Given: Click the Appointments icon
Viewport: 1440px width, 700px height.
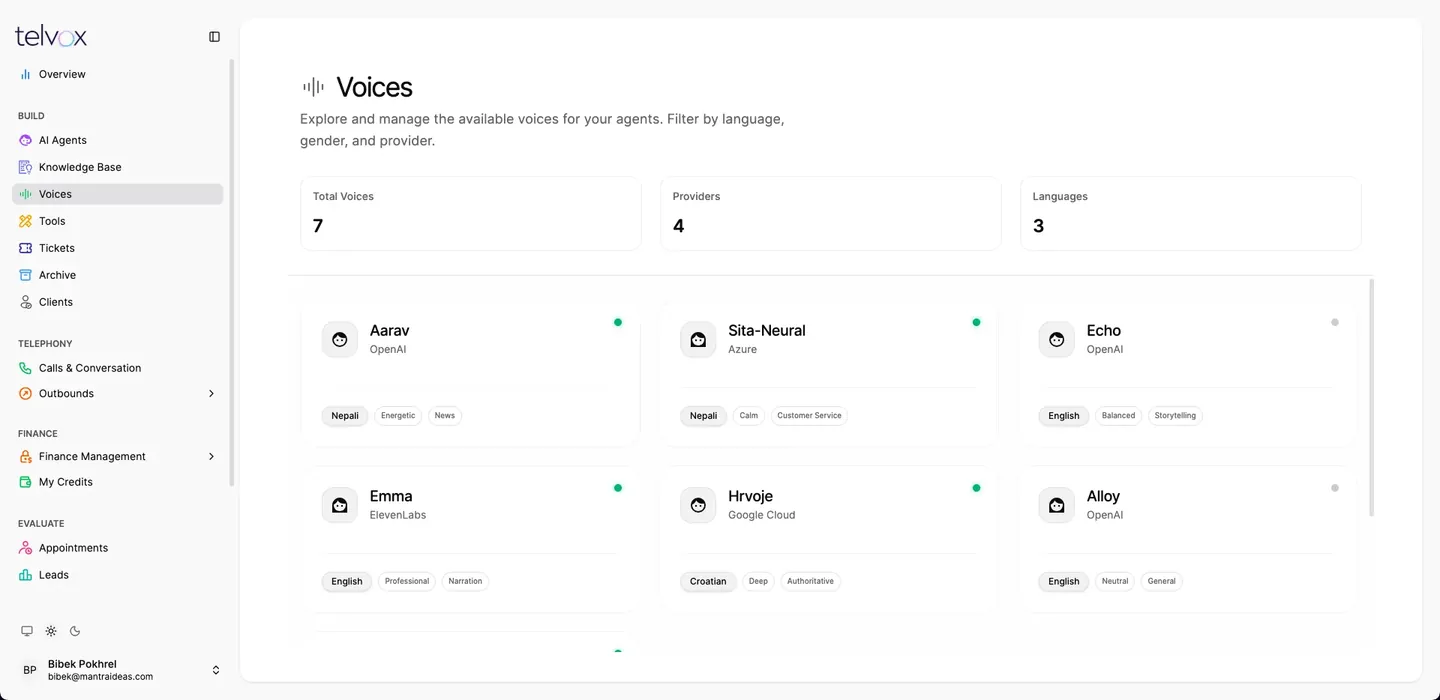Looking at the screenshot, I should pyautogui.click(x=26, y=548).
